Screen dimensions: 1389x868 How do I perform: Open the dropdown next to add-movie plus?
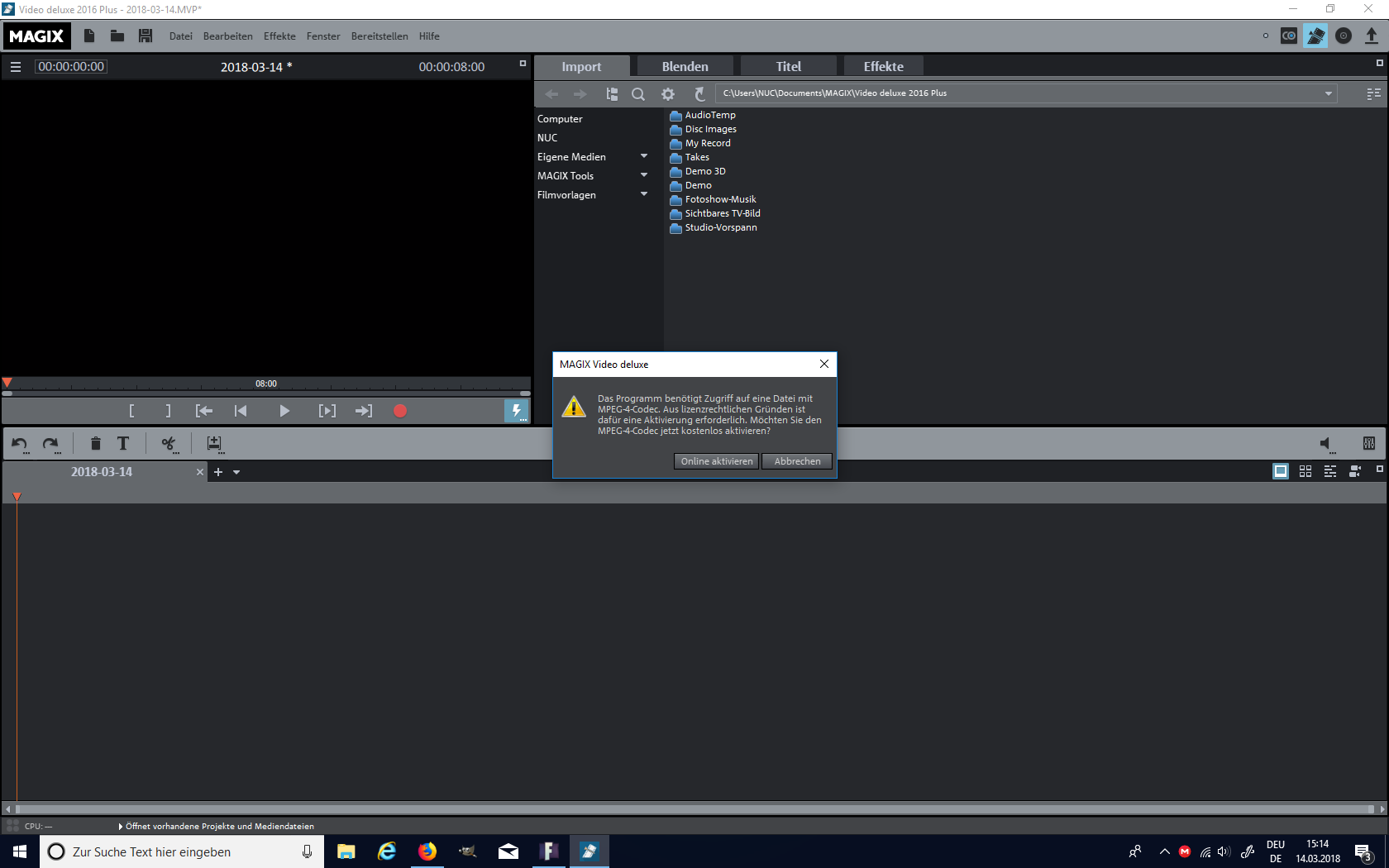pyautogui.click(x=236, y=473)
